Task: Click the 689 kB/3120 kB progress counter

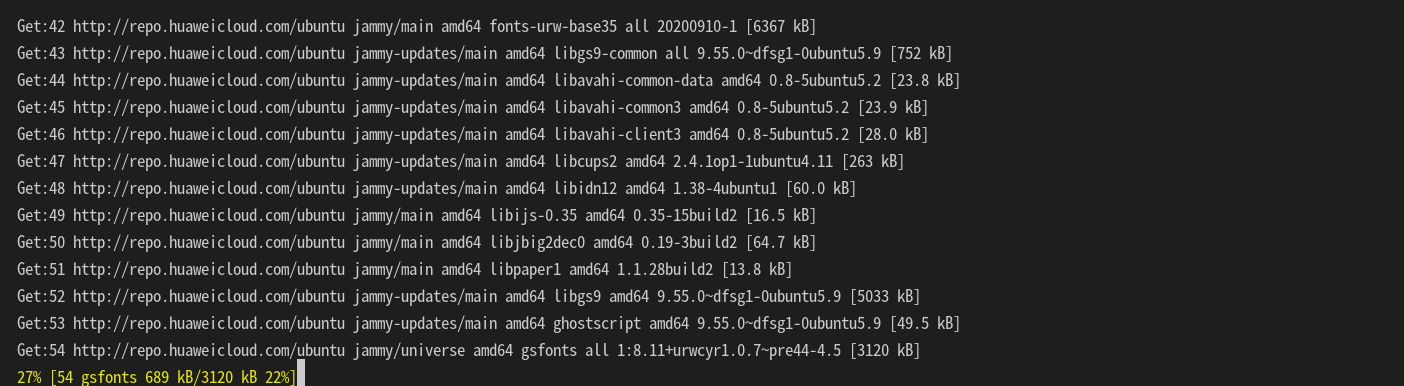Action: 201,378
